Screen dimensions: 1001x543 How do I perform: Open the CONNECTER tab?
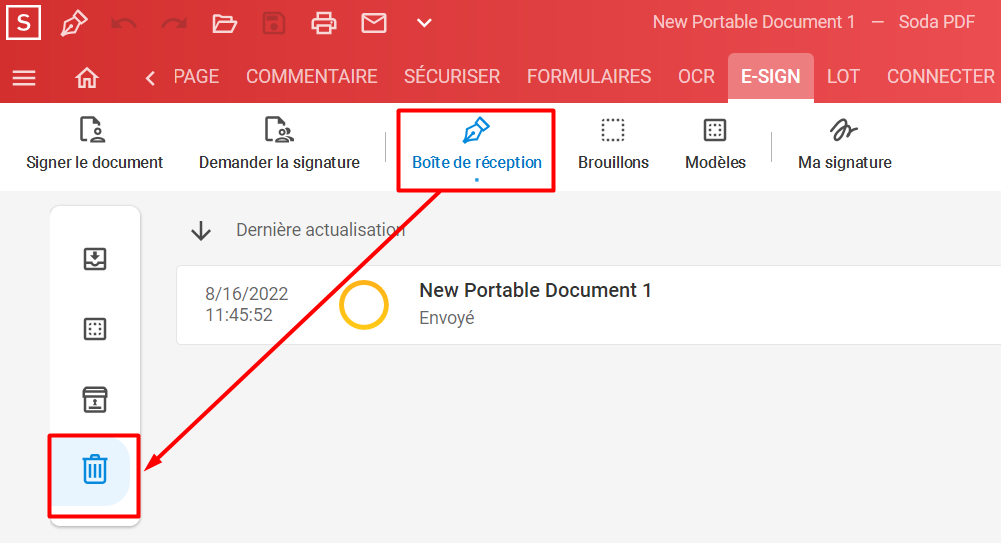click(941, 77)
